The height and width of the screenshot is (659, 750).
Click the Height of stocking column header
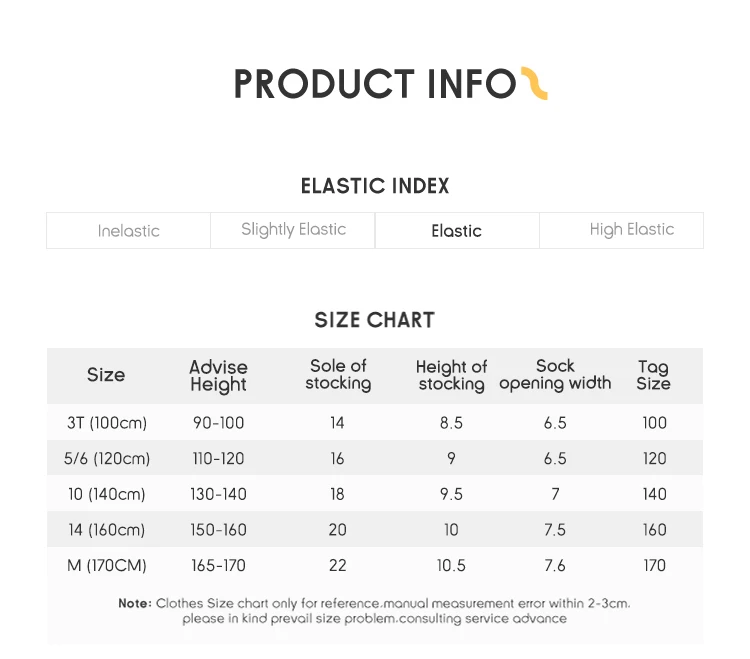451,375
